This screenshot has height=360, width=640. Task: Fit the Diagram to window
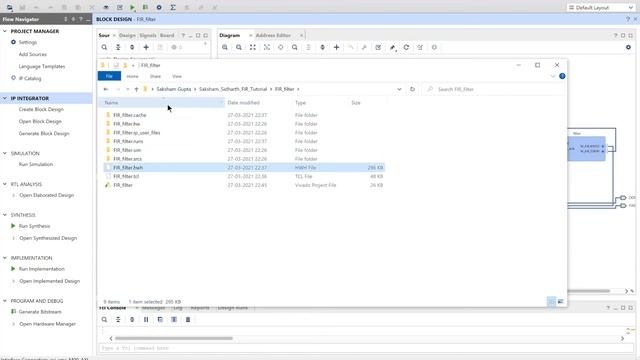tap(253, 47)
